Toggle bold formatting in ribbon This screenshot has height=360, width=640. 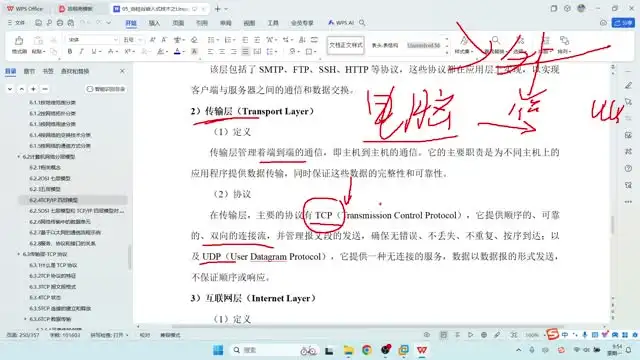(70, 51)
